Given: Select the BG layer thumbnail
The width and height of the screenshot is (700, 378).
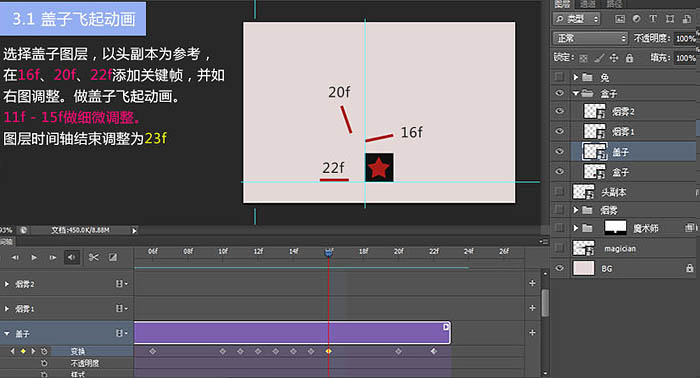Looking at the screenshot, I should coord(583,268).
